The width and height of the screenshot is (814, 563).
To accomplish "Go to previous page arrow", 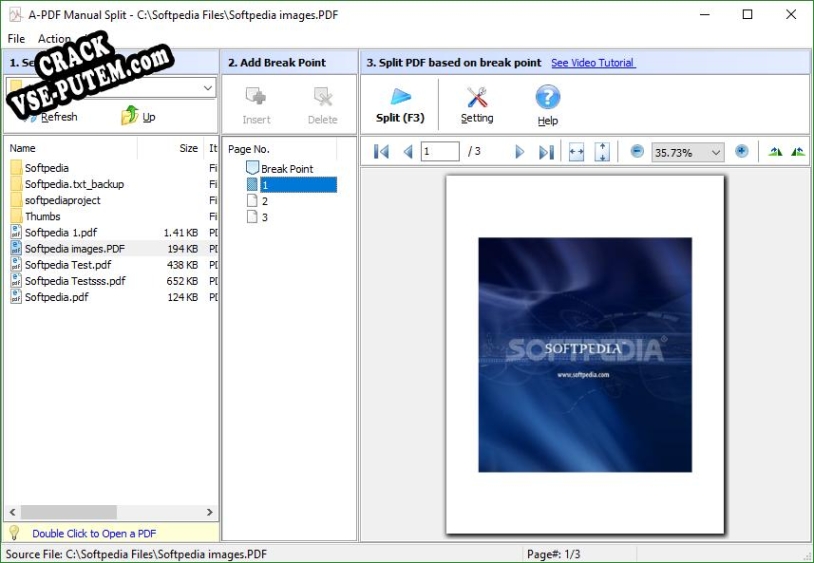I will pos(408,152).
